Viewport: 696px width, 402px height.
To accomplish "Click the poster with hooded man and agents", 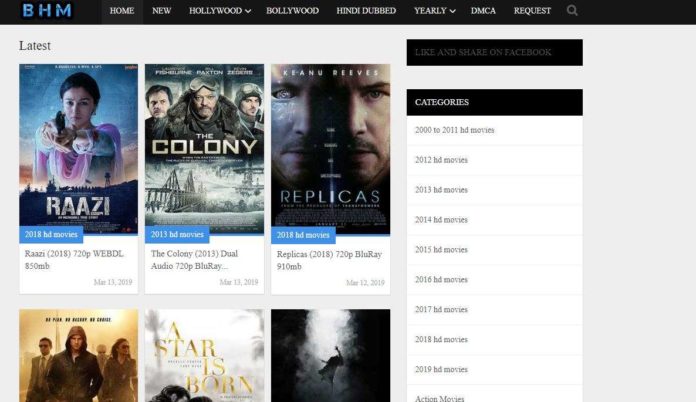I will 79,355.
